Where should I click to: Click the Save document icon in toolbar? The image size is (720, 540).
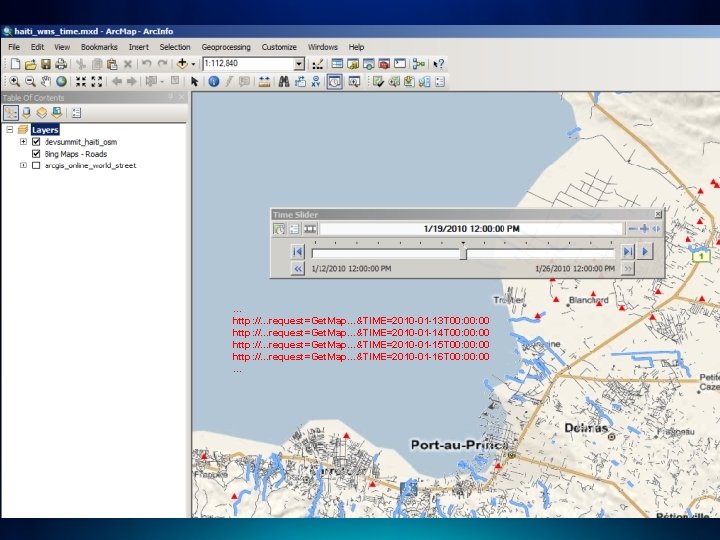[46, 64]
